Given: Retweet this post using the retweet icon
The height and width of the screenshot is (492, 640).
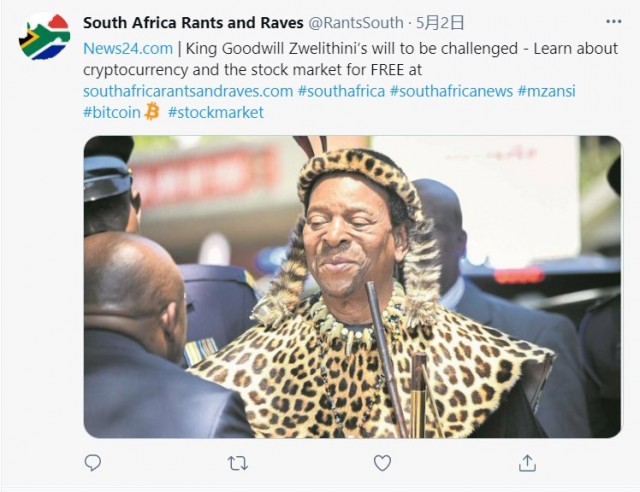Looking at the screenshot, I should pyautogui.click(x=238, y=463).
